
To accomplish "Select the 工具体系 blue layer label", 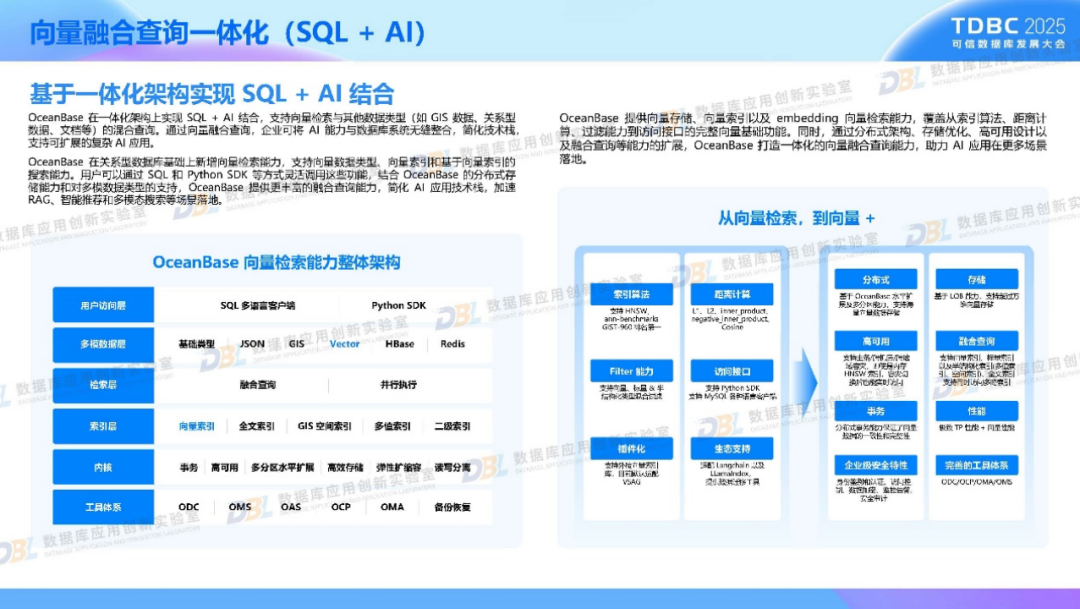I will click(103, 507).
